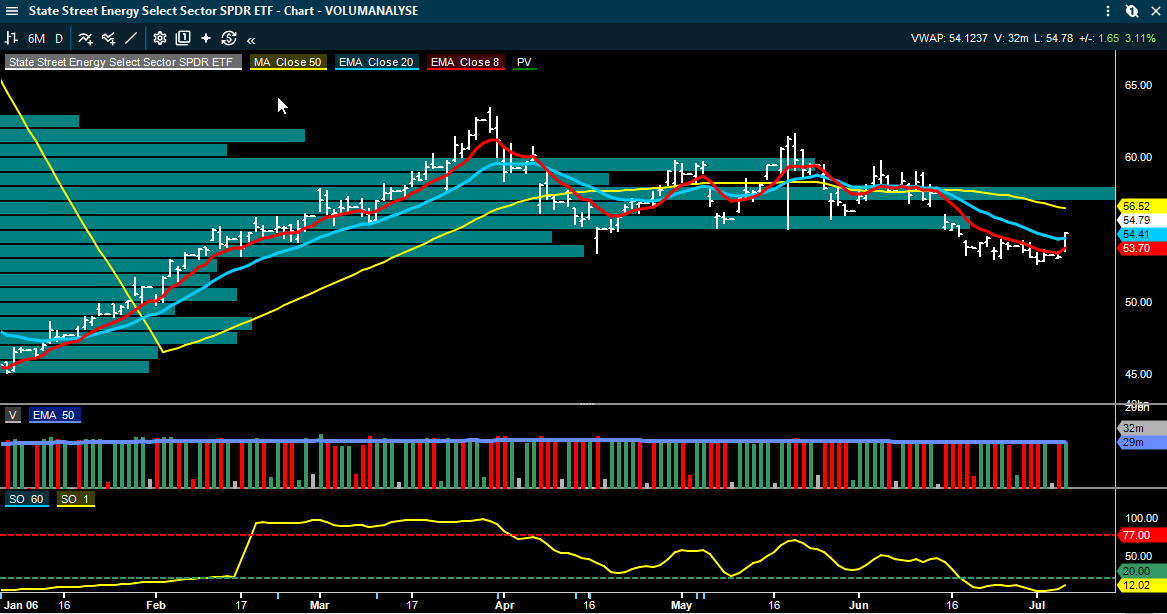Click the Apr label on time axis
The width and height of the screenshot is (1167, 614).
click(505, 606)
